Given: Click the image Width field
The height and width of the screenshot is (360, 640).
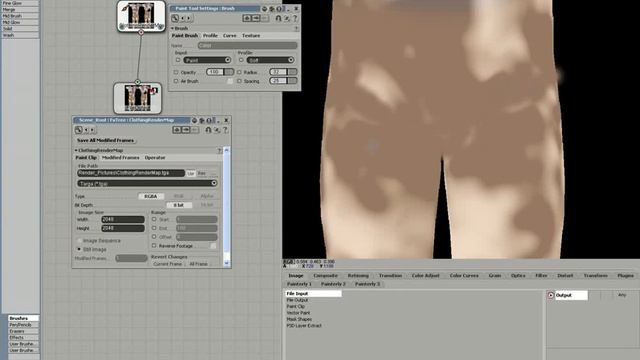Looking at the screenshot, I should 123,220.
